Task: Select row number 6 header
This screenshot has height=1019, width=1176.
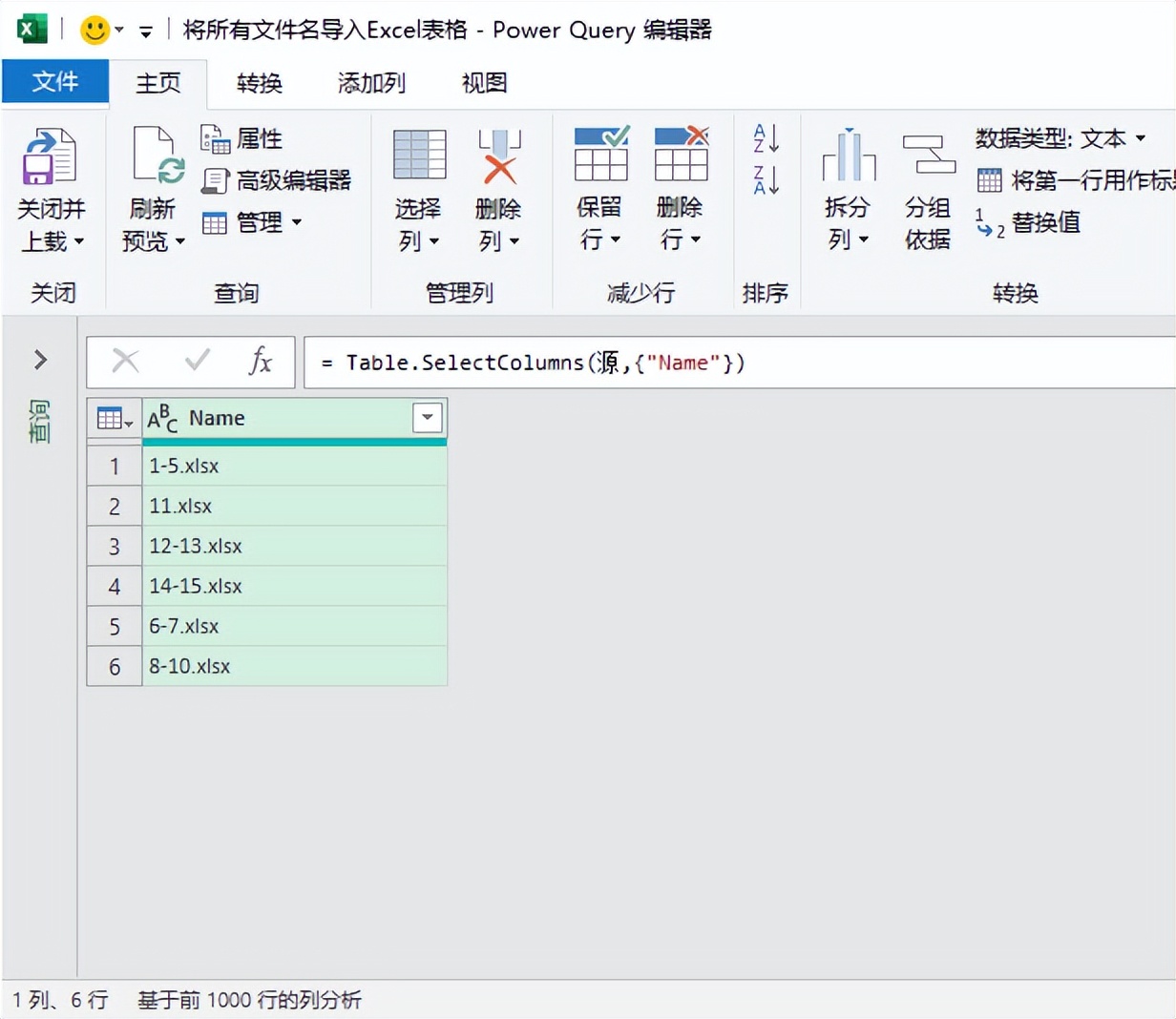Action: tap(115, 666)
